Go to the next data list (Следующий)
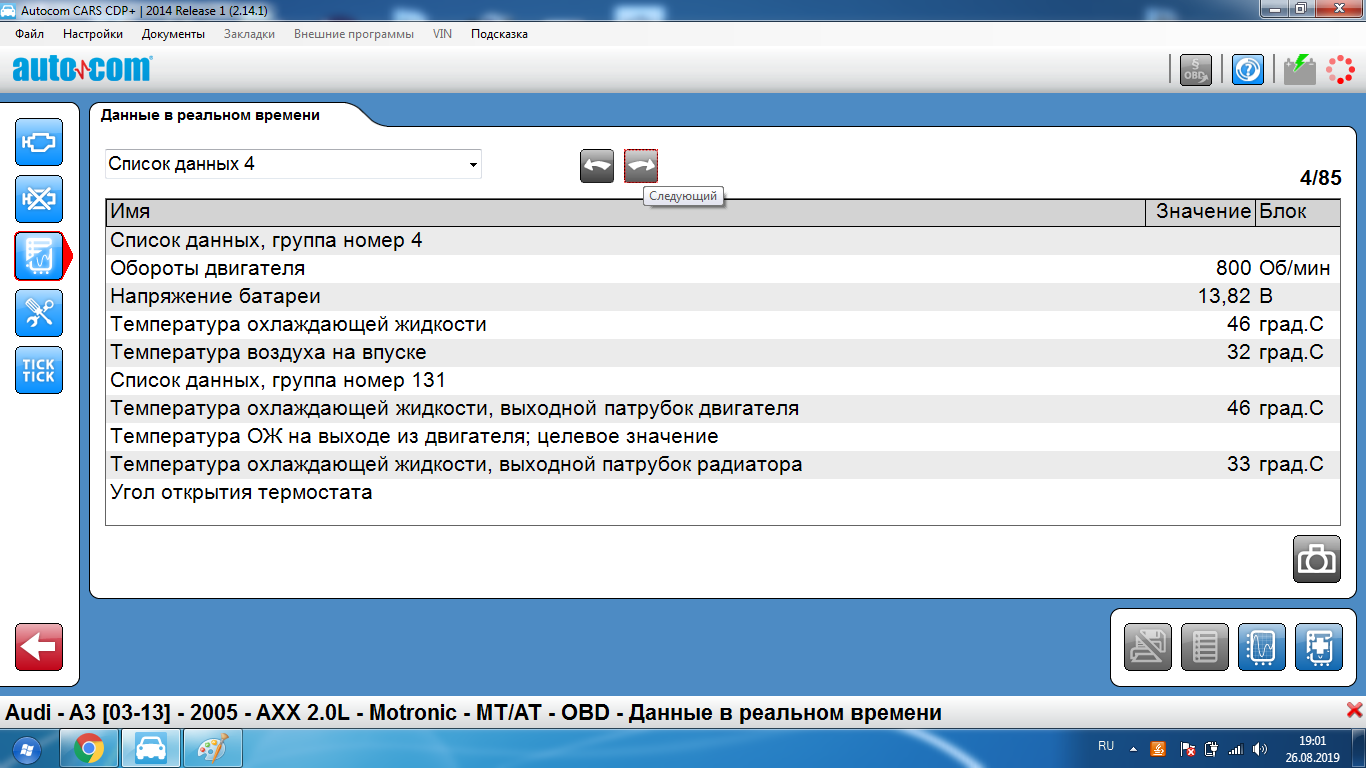Viewport: 1366px width, 768px height. pos(641,166)
